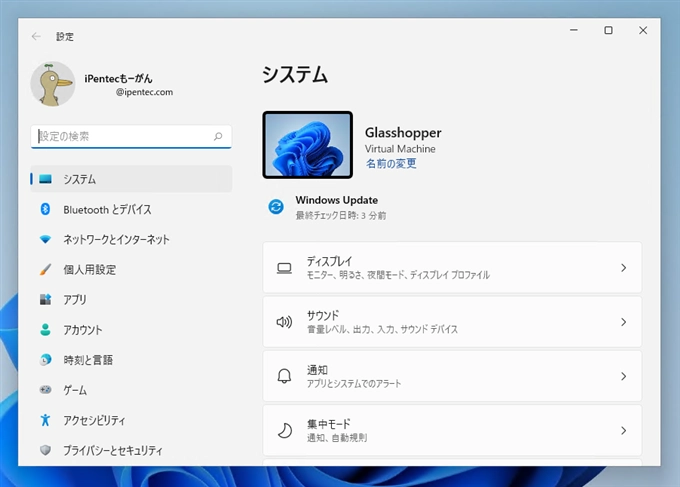Click the アカウント person icon

pyautogui.click(x=45, y=330)
